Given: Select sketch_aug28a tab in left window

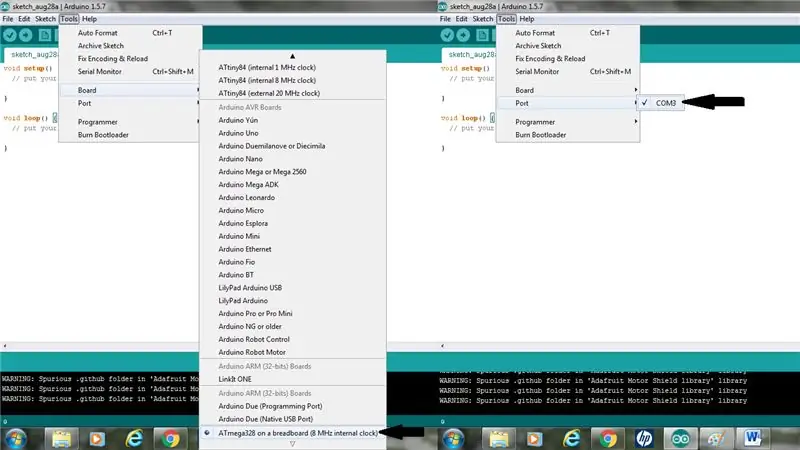Looking at the screenshot, I should click(x=32, y=55).
